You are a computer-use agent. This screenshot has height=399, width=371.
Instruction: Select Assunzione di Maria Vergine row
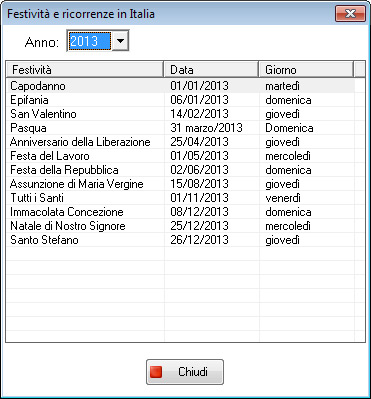[x=180, y=184]
